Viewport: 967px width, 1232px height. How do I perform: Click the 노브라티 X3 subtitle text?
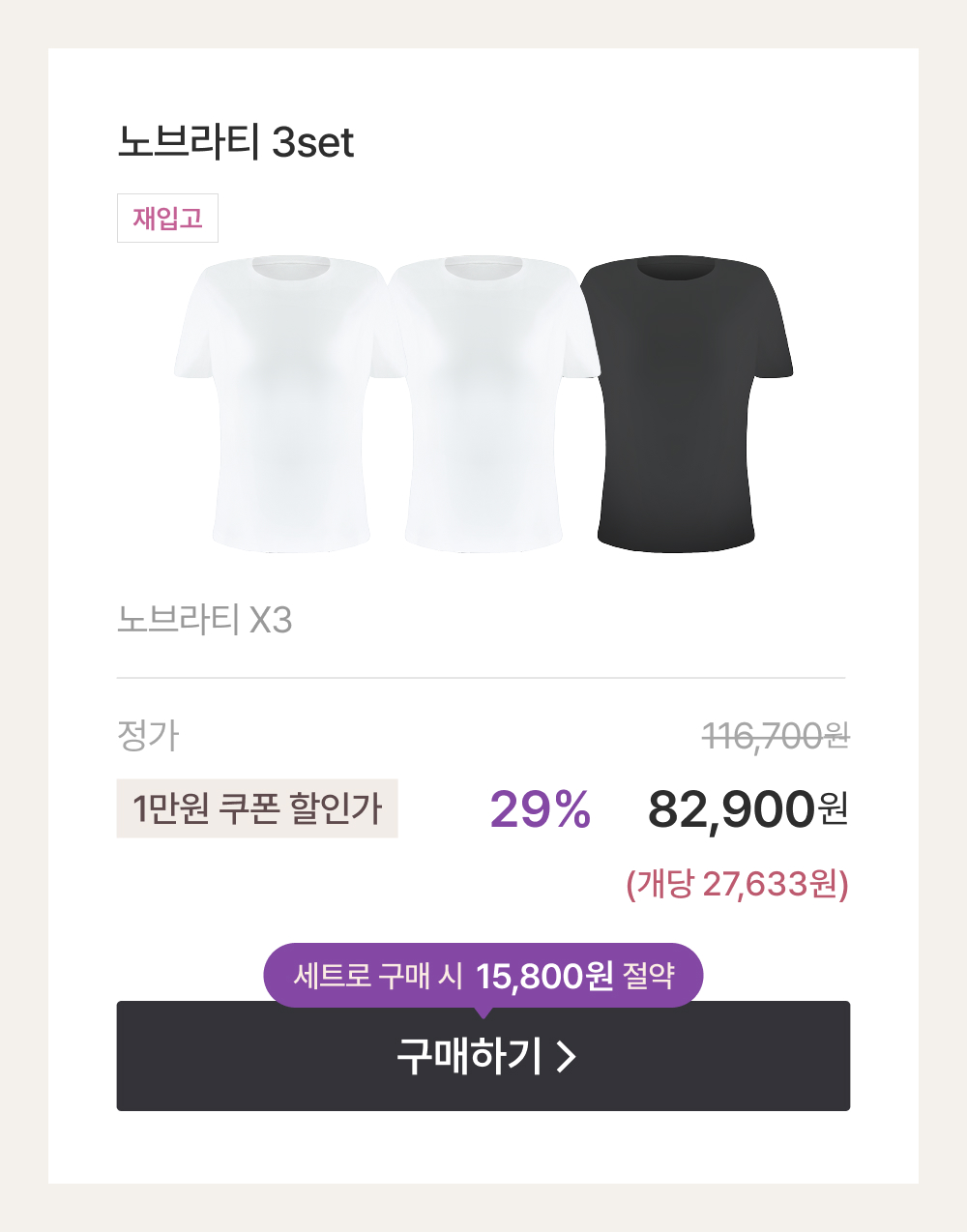(204, 619)
